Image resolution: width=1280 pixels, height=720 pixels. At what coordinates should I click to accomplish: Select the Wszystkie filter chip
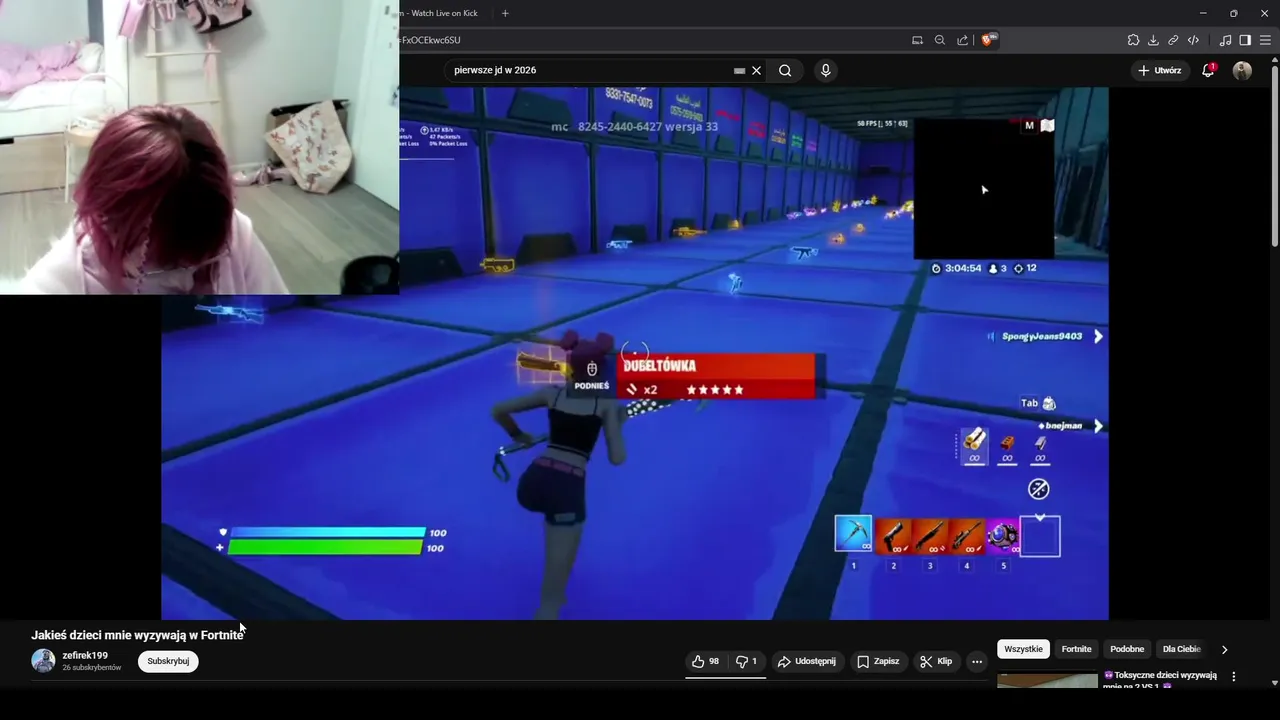(x=1023, y=649)
